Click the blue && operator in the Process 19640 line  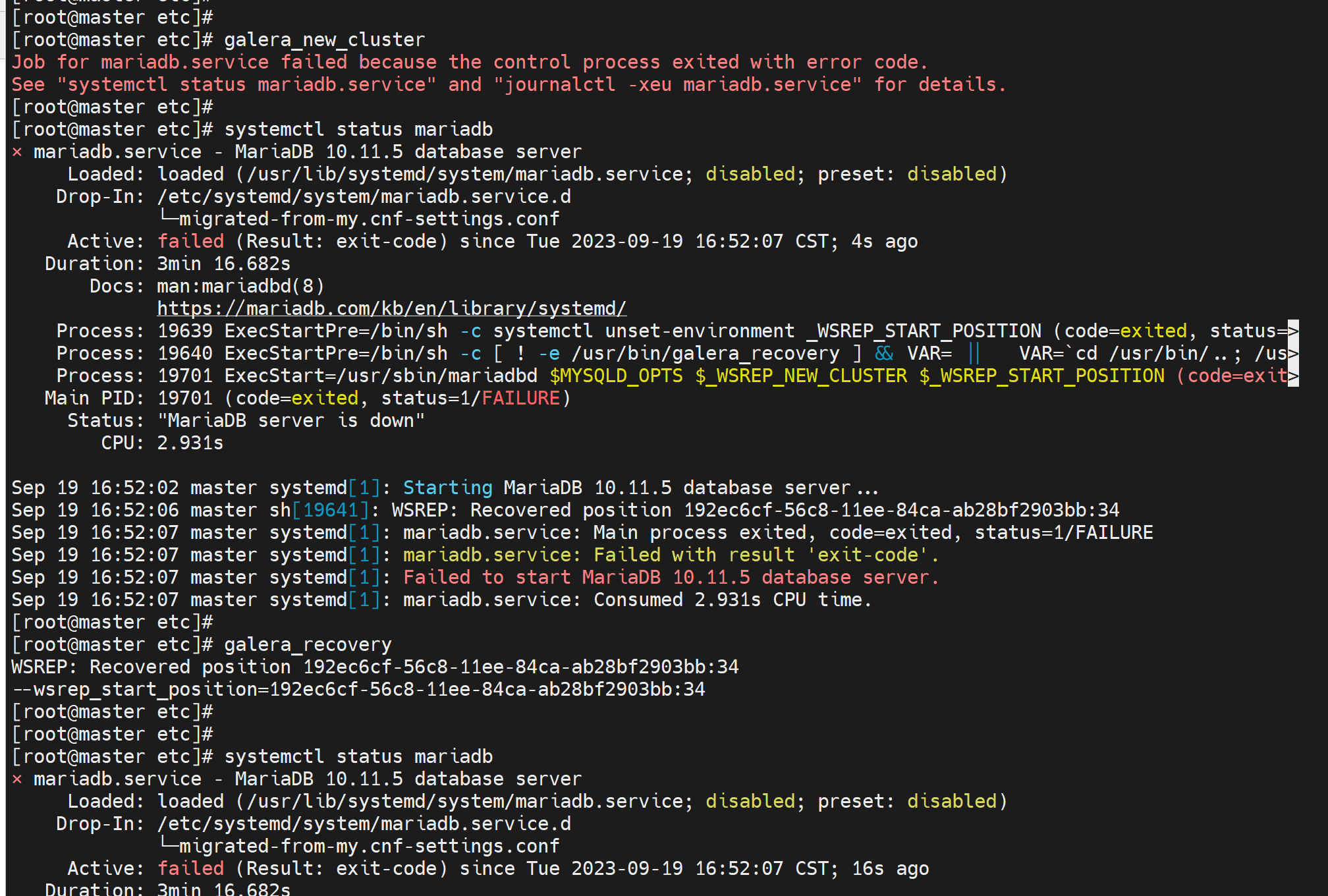[x=884, y=353]
